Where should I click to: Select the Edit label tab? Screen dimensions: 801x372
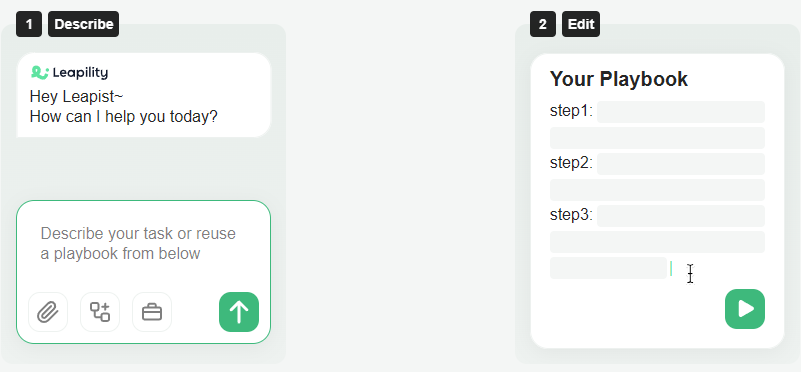(581, 24)
